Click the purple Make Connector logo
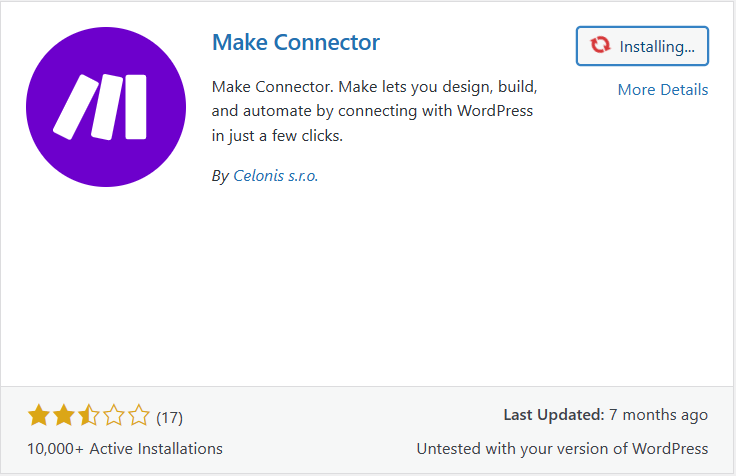The width and height of the screenshot is (736, 476). coord(106,107)
